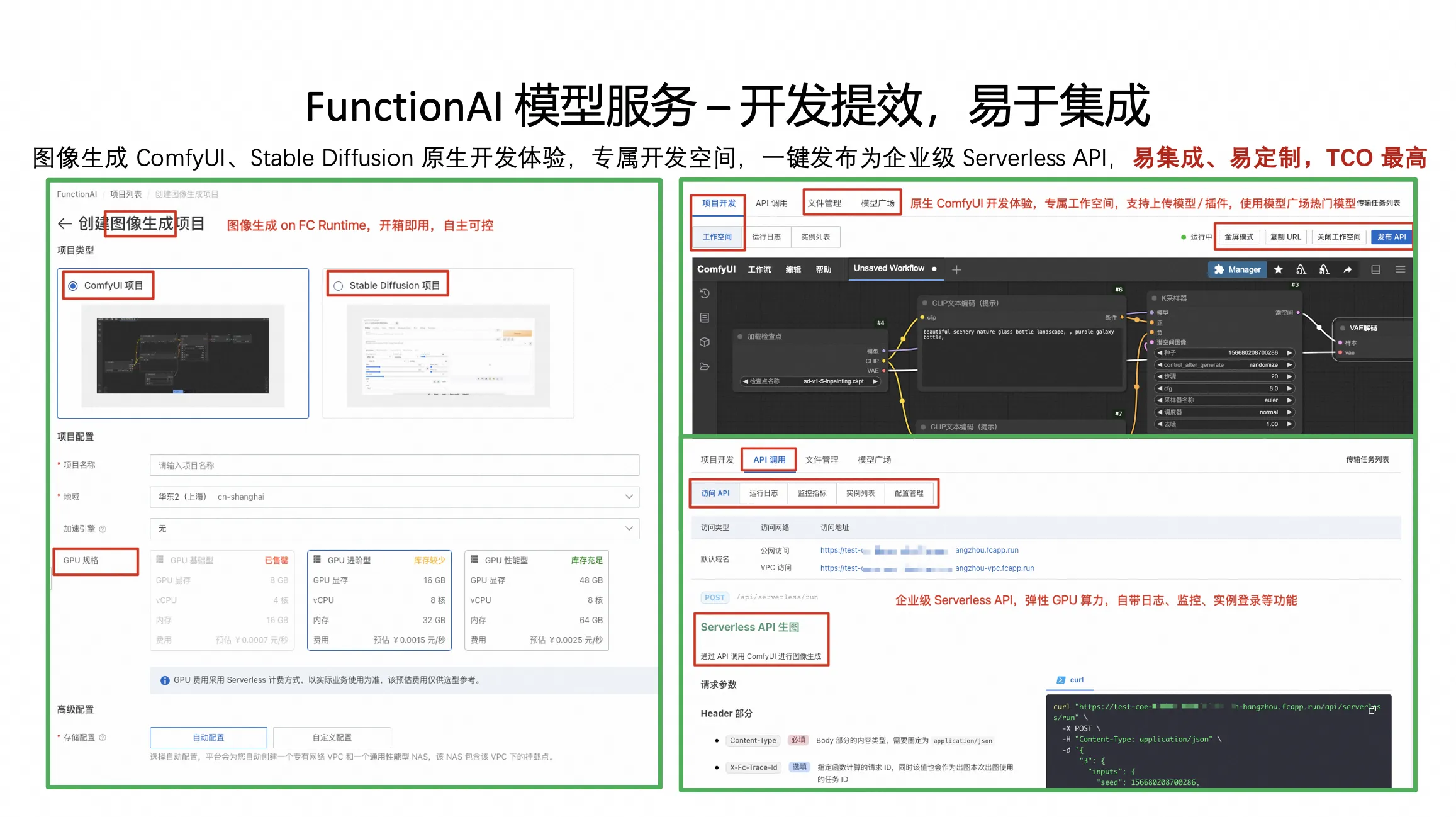
Task: Open the ComfyUI hamburger menu icon
Action: tap(1400, 269)
